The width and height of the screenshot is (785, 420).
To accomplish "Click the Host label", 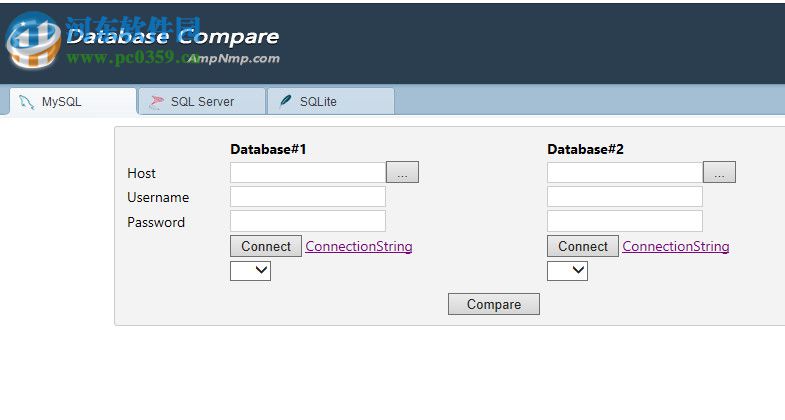I will [x=141, y=173].
